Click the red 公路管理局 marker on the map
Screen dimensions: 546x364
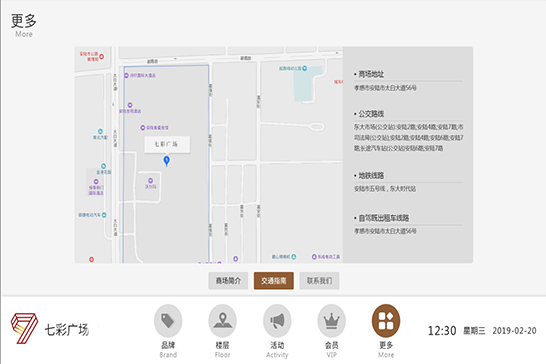point(101,56)
